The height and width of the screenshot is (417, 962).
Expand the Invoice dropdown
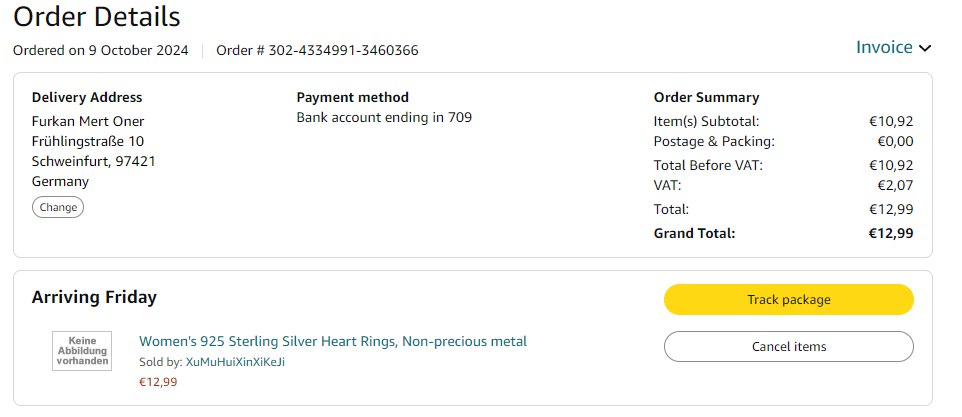pos(884,47)
